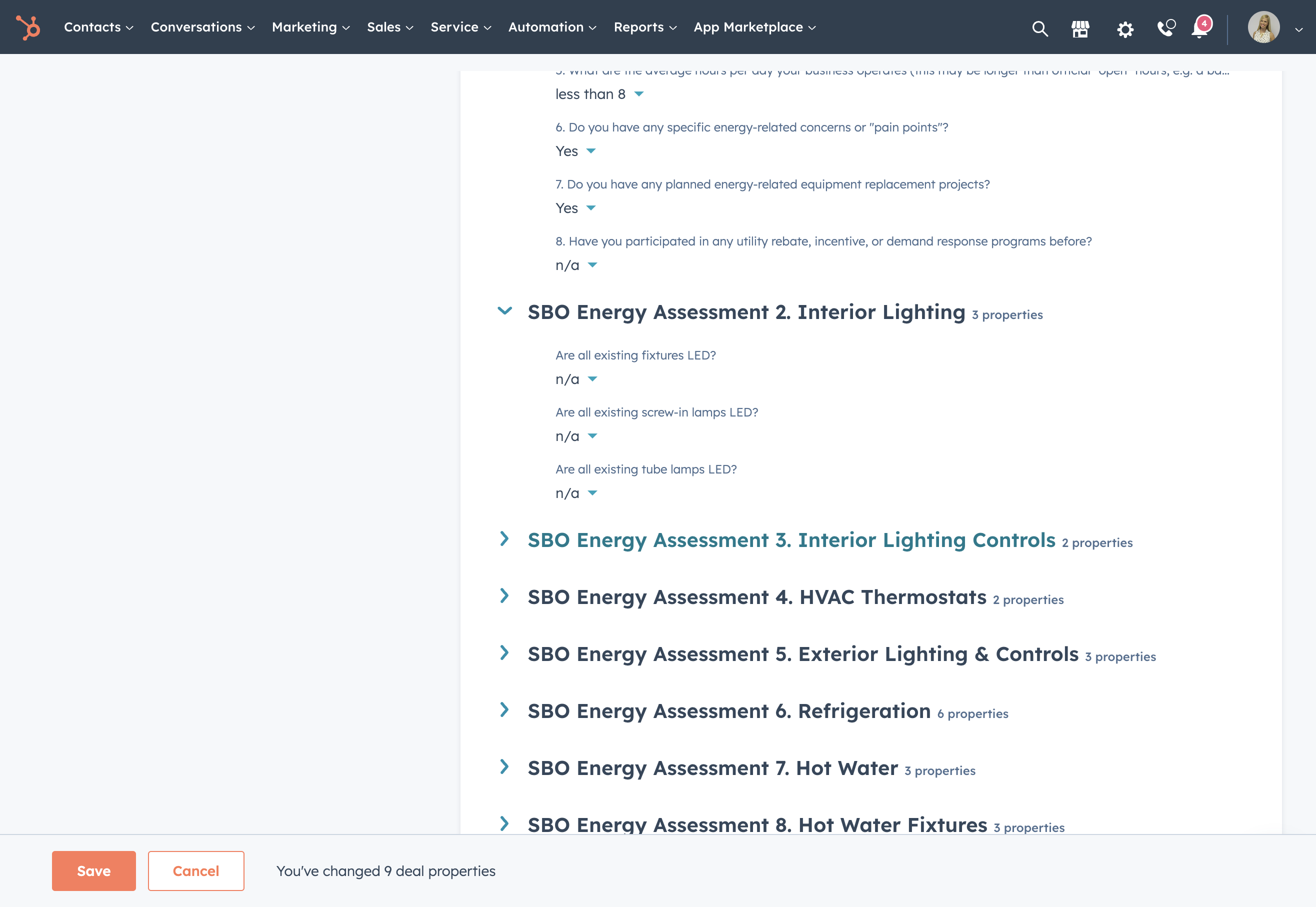
Task: Click the HubSpot sprocket logo
Action: click(28, 27)
